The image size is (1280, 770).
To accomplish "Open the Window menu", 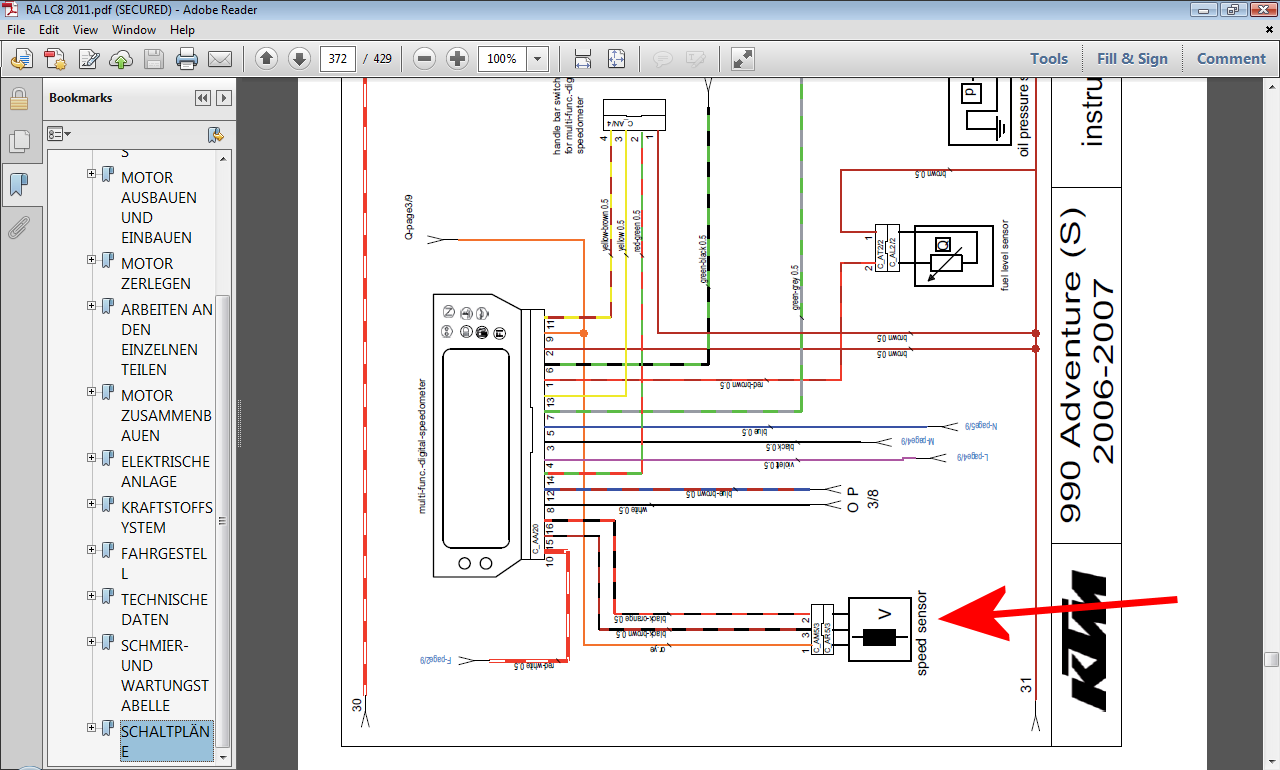I will point(133,30).
